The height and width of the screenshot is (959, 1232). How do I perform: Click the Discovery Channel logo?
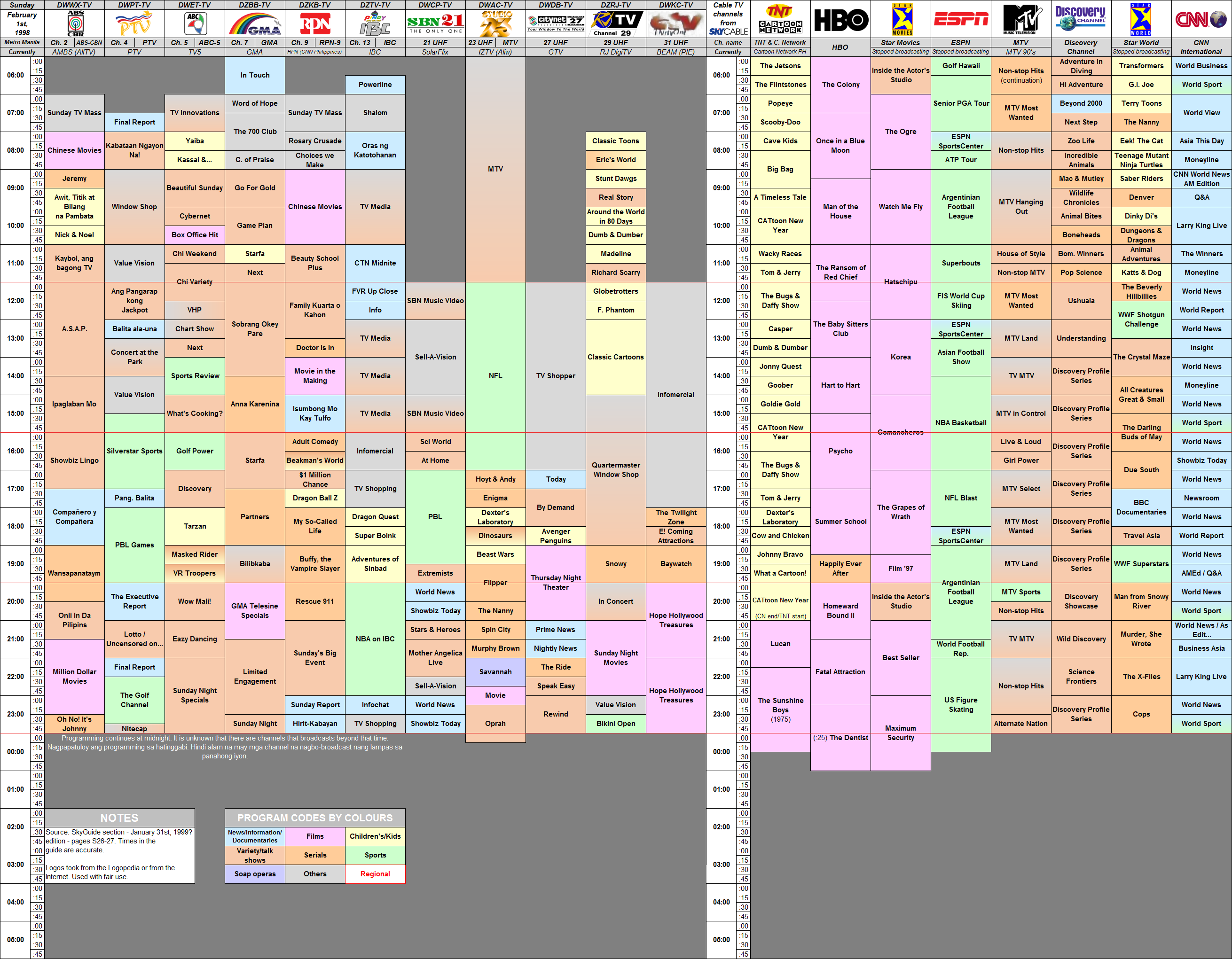(x=1081, y=19)
